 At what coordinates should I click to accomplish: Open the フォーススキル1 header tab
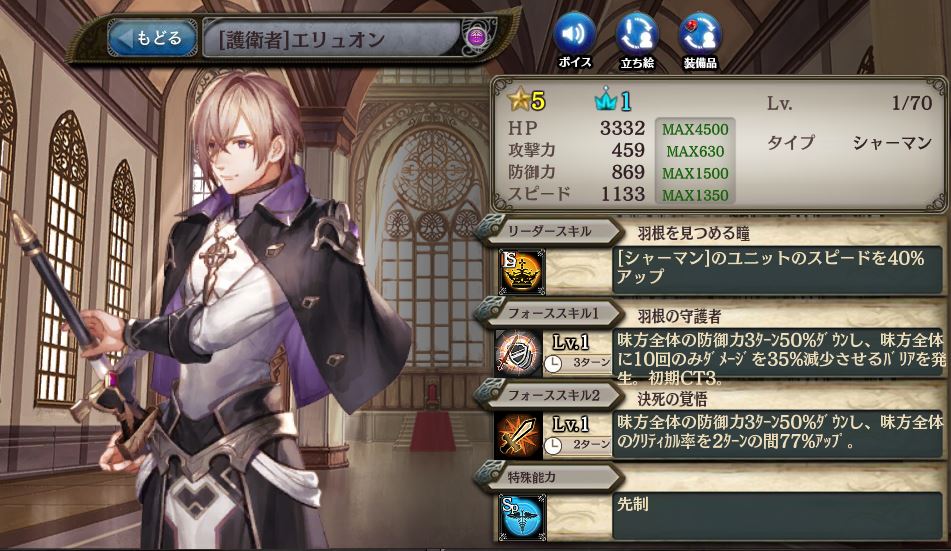549,314
